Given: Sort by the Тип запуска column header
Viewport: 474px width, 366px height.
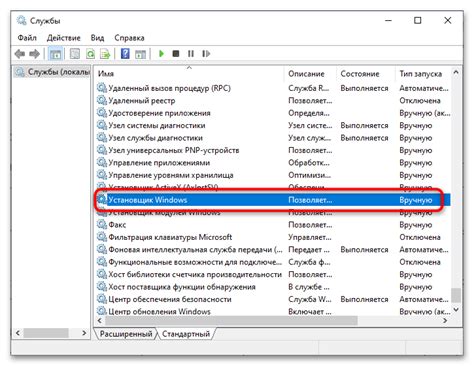Looking at the screenshot, I should pos(423,74).
